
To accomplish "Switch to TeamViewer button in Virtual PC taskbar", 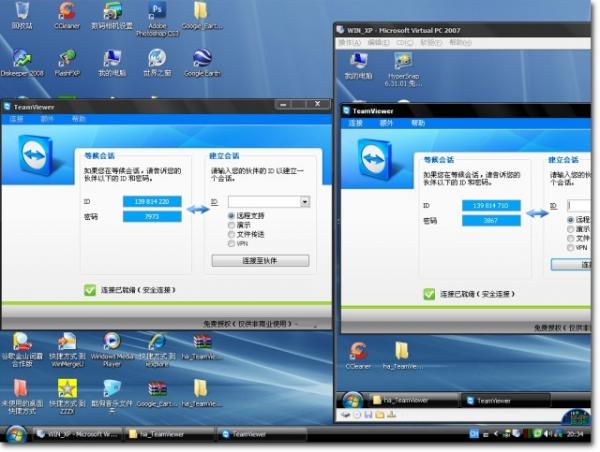I will click(x=505, y=401).
